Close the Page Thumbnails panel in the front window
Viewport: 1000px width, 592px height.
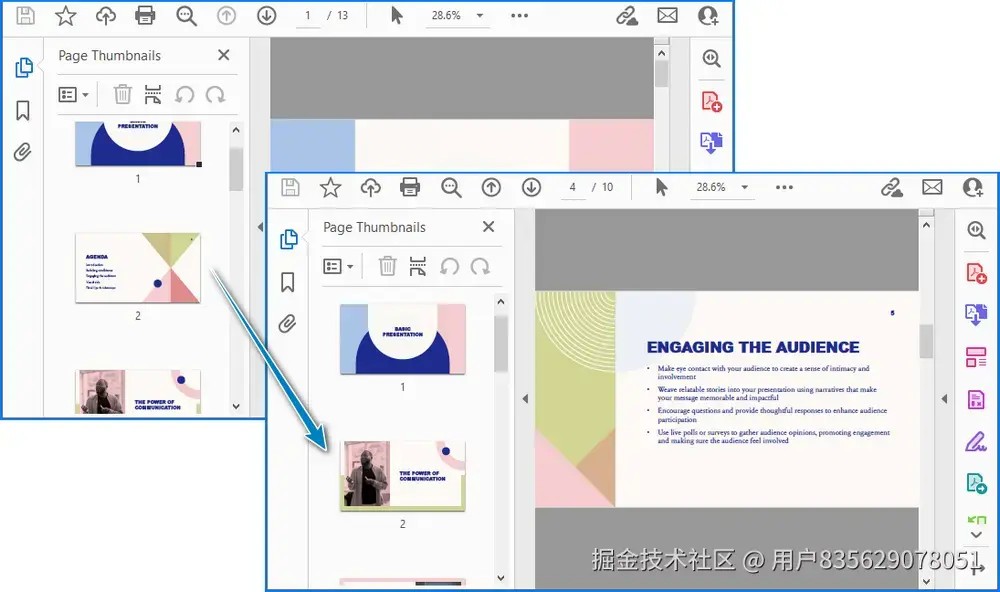pyautogui.click(x=488, y=227)
